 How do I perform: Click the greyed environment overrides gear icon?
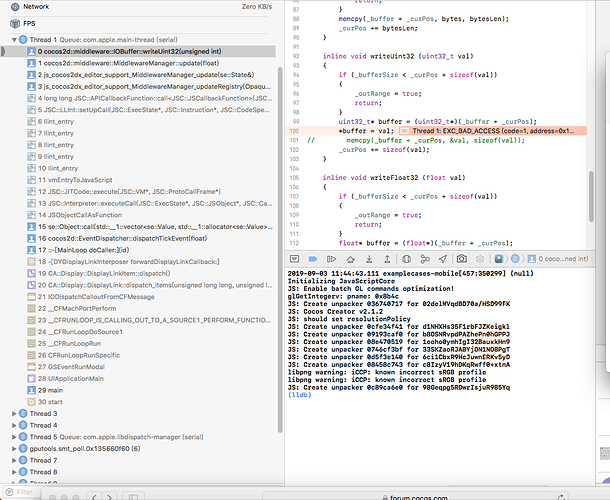point(480,259)
